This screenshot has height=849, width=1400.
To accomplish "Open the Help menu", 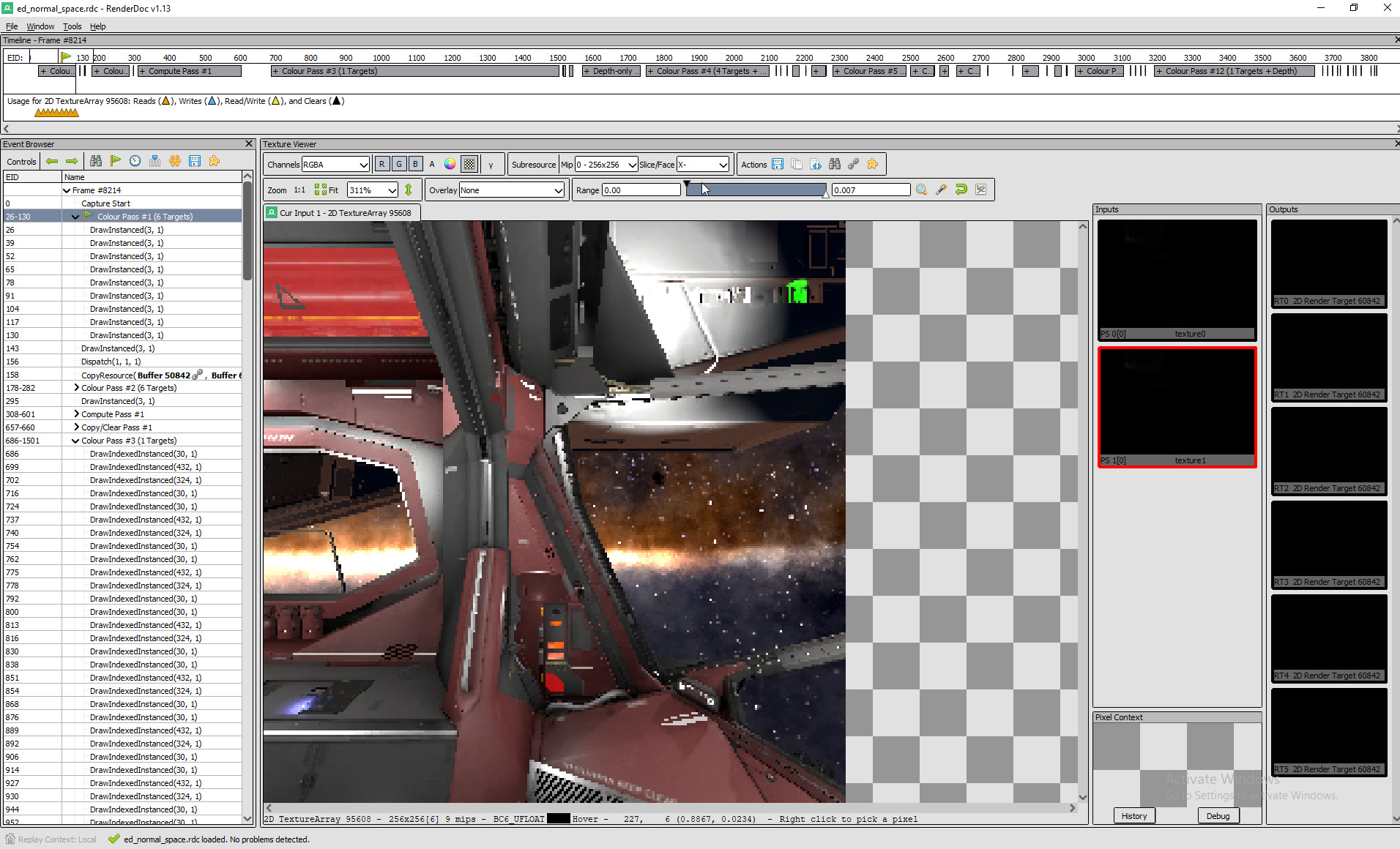I will (97, 26).
